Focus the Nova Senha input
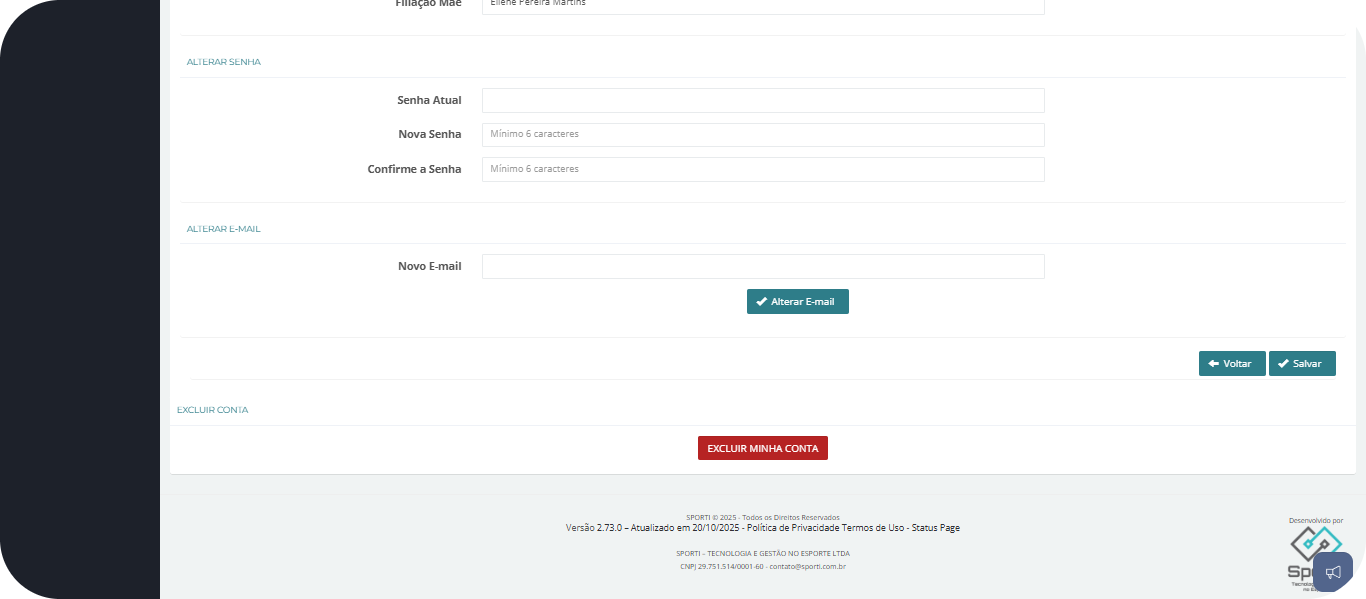The width and height of the screenshot is (1366, 599). [762, 134]
